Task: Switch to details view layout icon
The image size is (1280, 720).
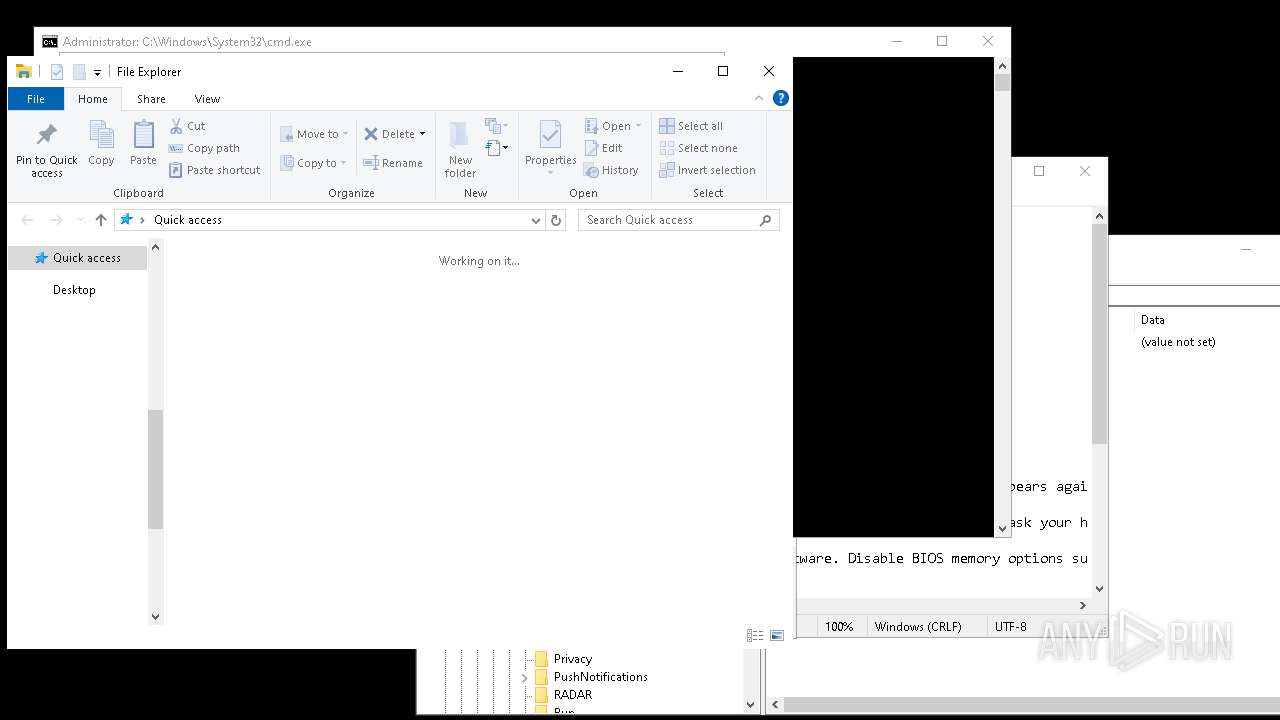Action: point(755,635)
